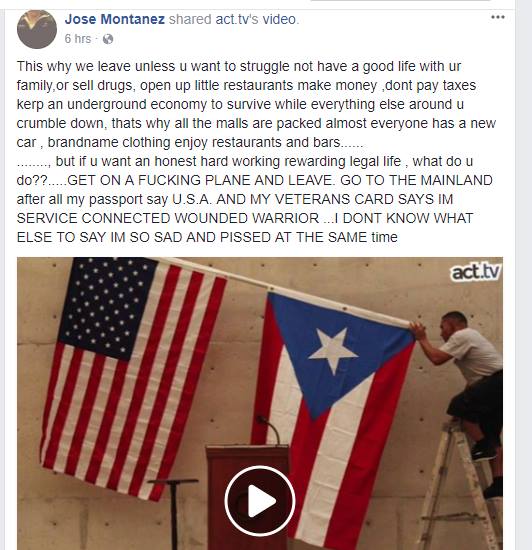532x550 pixels.
Task: Click the globe public privacy icon
Action: pyautogui.click(x=108, y=39)
